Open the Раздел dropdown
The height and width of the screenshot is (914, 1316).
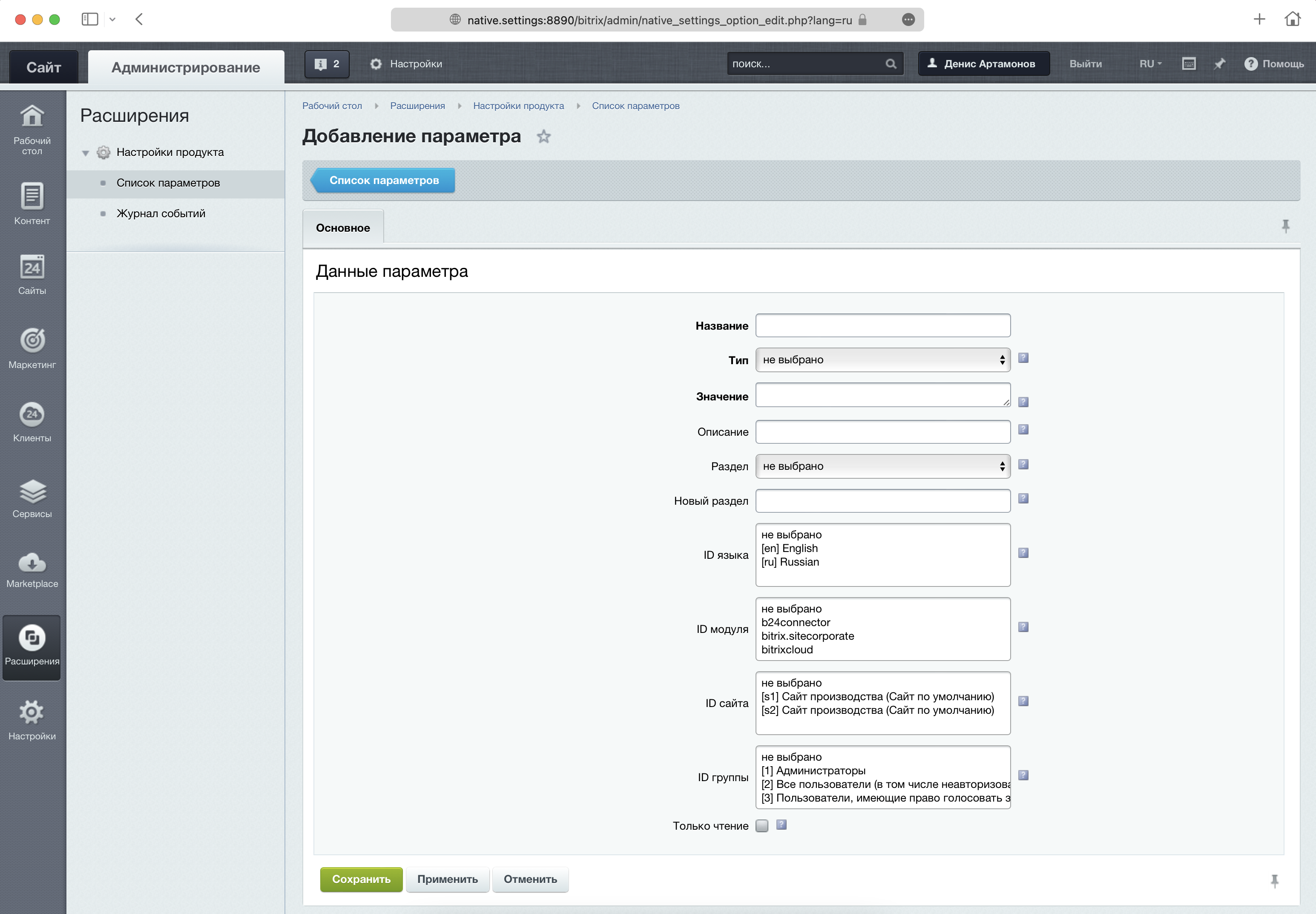click(882, 466)
